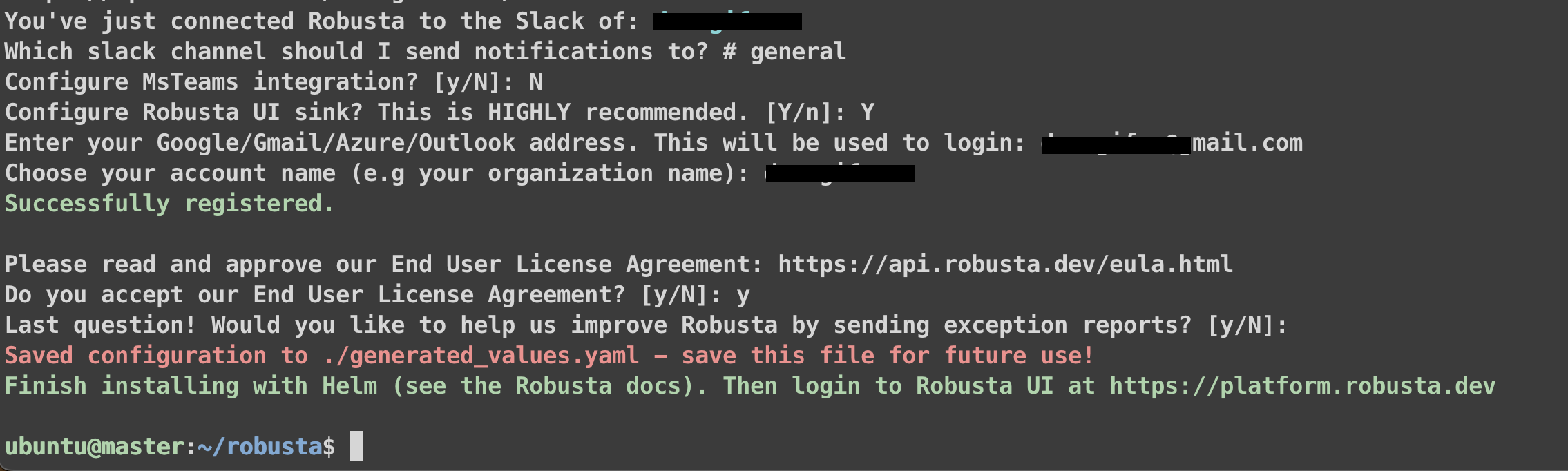Click the ~/robusta directory in the prompt
This screenshot has height=471, width=1568.
coord(260,447)
